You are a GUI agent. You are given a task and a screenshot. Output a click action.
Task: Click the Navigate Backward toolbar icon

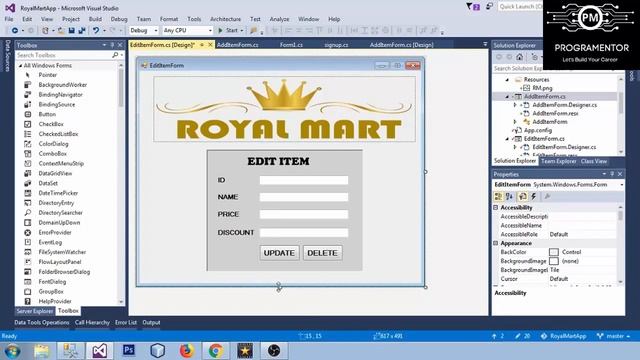(x=15, y=31)
